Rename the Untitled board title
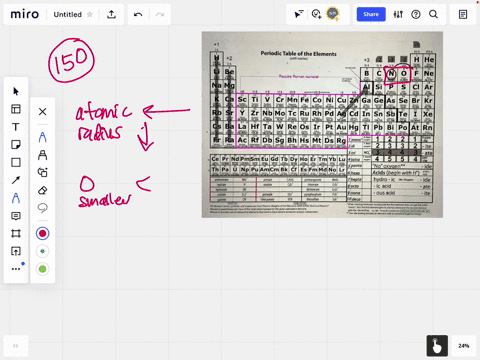 tap(68, 14)
